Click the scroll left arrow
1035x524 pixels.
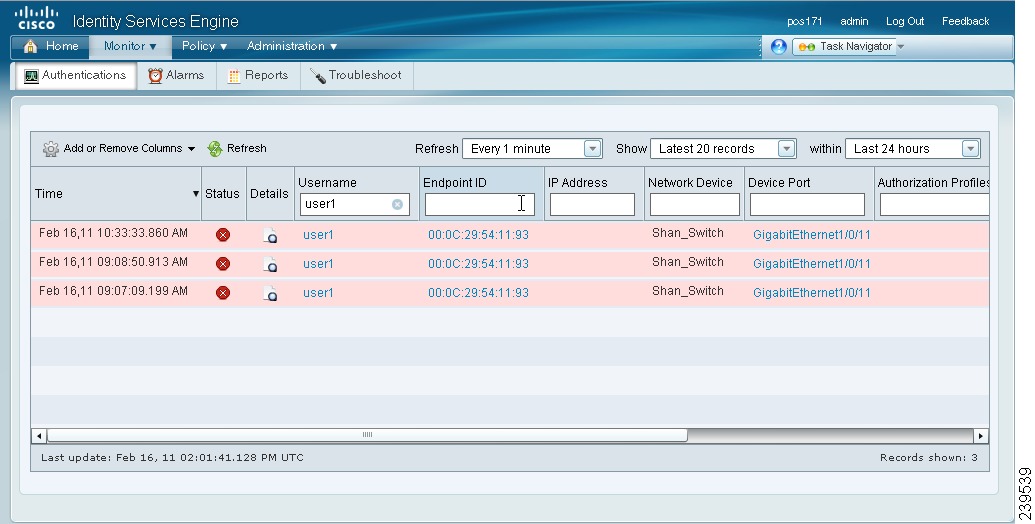coord(39,436)
